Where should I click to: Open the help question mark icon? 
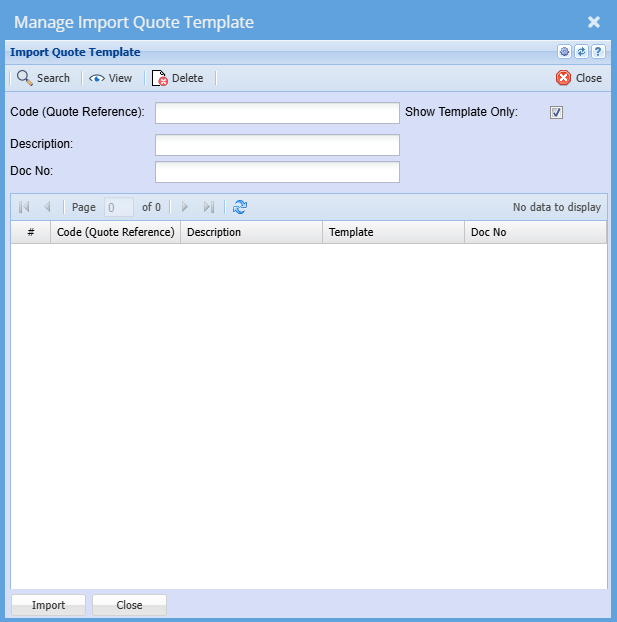598,52
